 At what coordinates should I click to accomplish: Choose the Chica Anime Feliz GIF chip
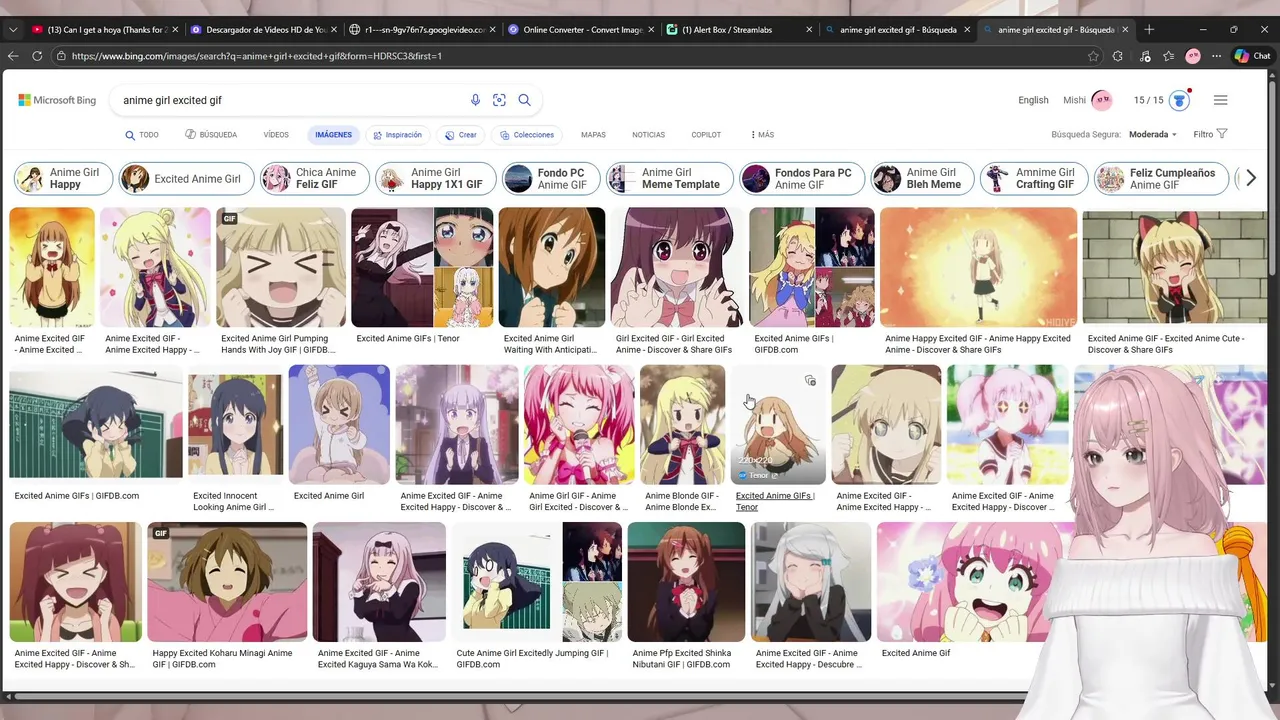(x=314, y=179)
